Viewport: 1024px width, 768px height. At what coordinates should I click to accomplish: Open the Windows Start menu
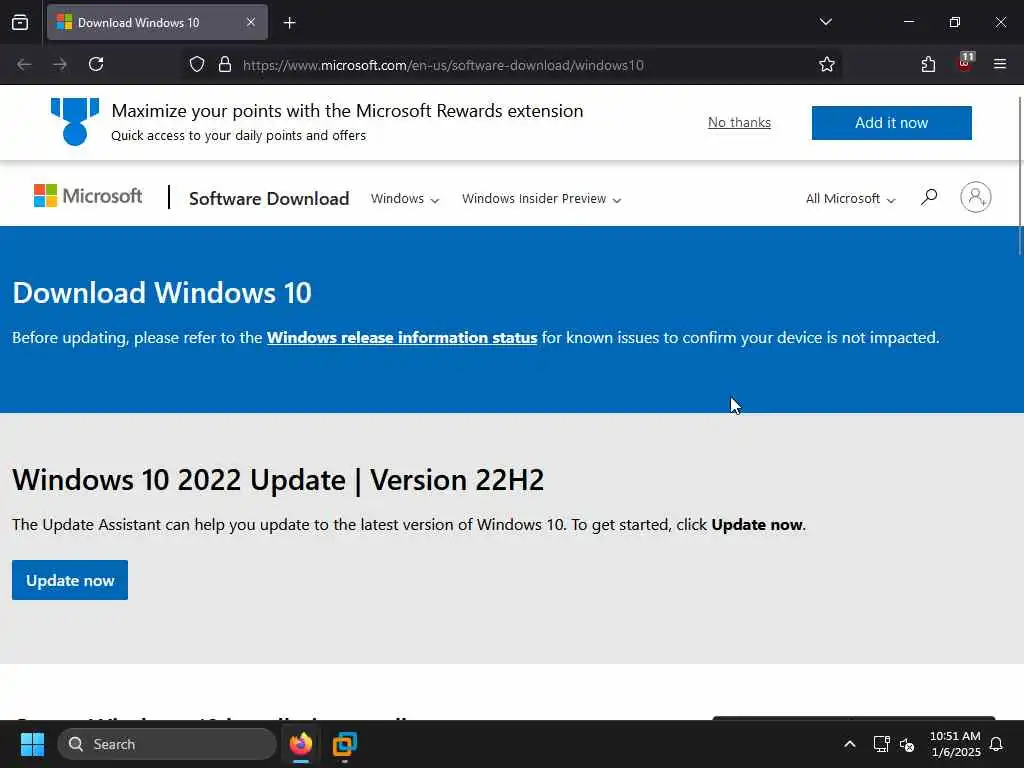tap(32, 744)
